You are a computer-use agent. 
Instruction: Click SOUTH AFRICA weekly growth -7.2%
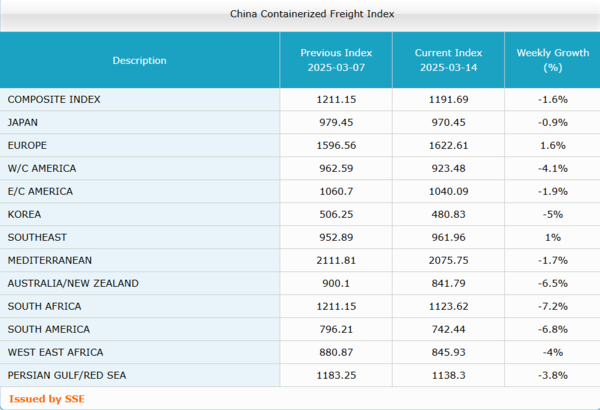pyautogui.click(x=551, y=307)
